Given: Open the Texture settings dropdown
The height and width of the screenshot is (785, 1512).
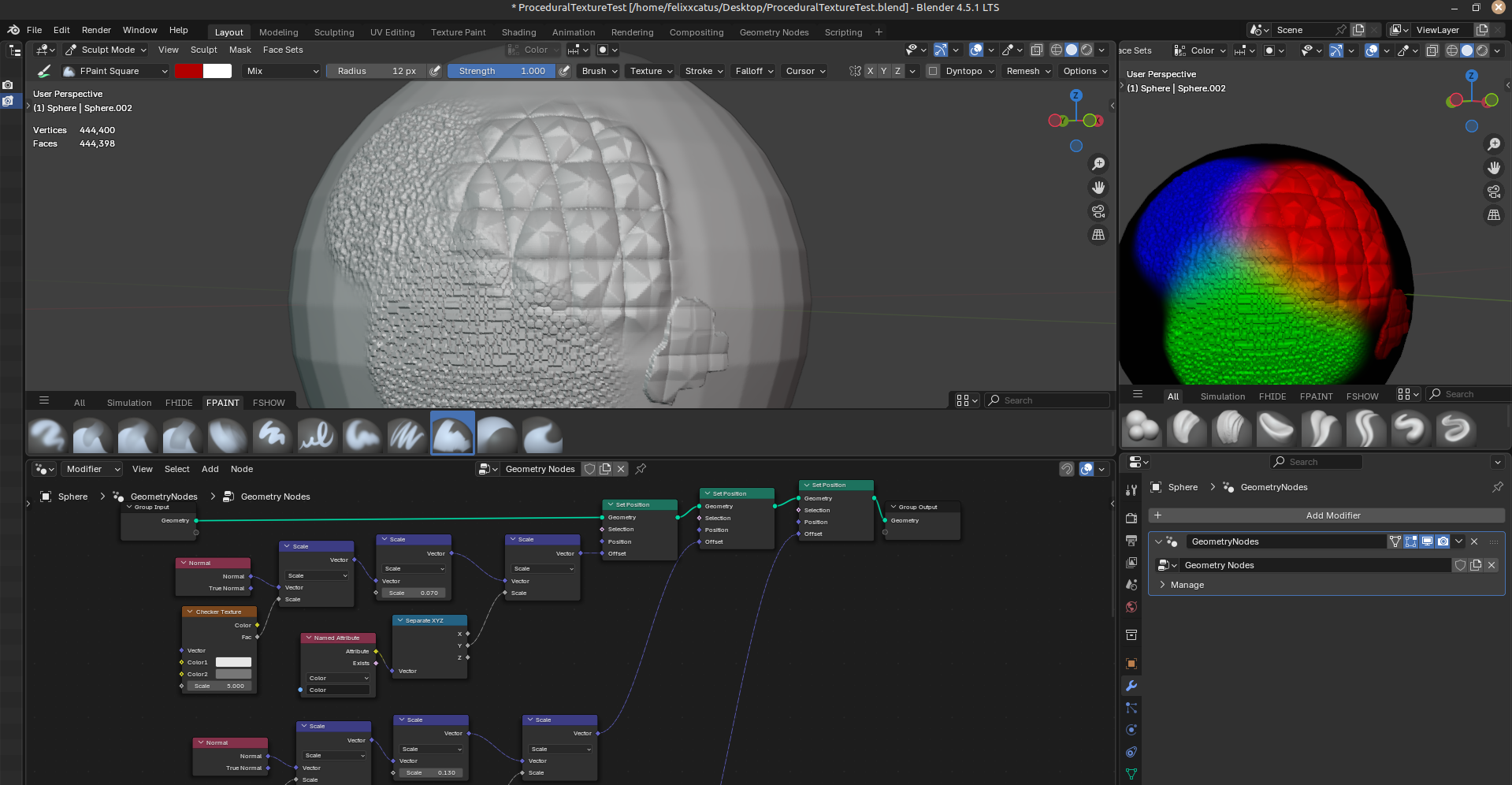Looking at the screenshot, I should [x=651, y=71].
